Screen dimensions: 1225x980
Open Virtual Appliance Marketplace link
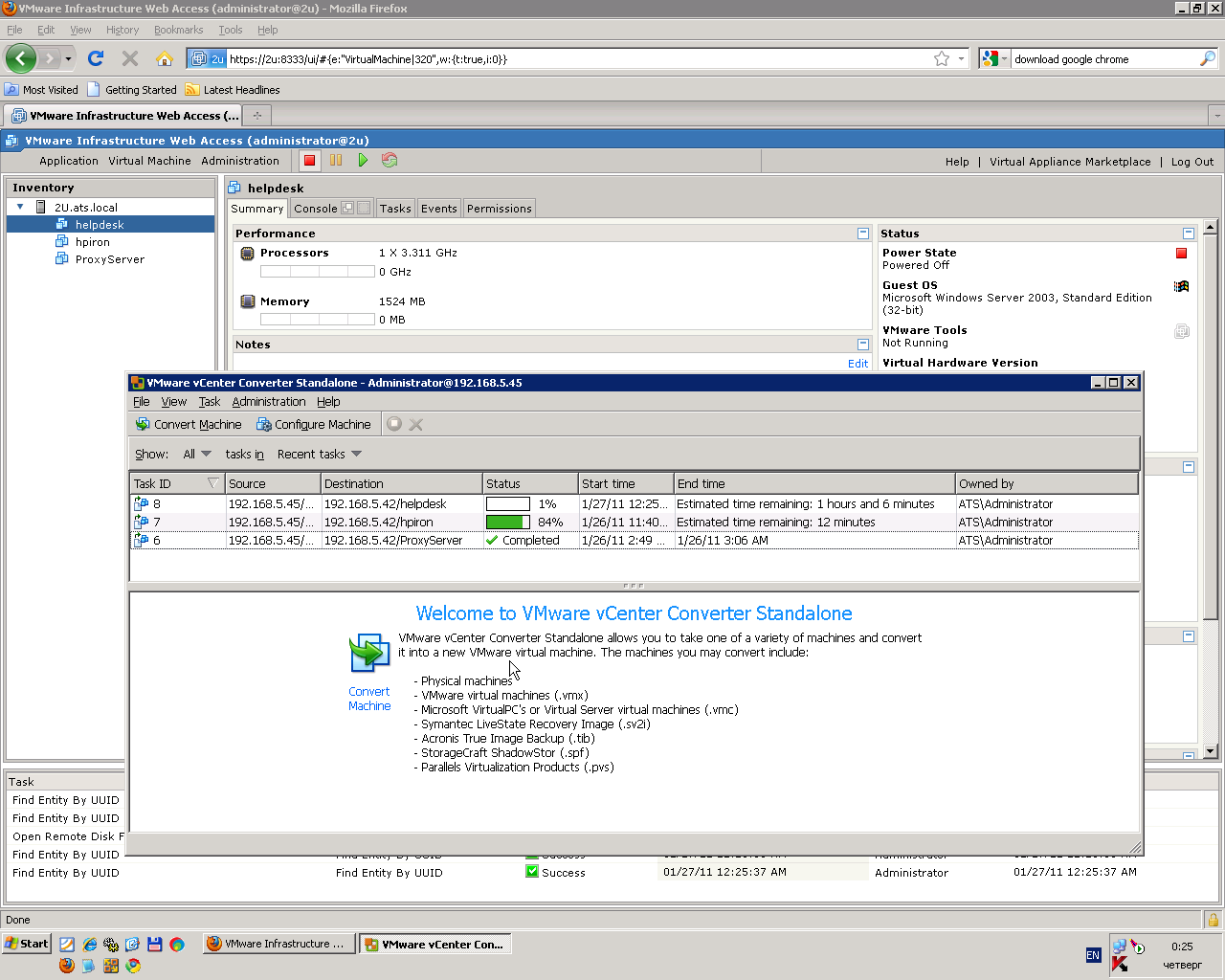click(x=1070, y=162)
